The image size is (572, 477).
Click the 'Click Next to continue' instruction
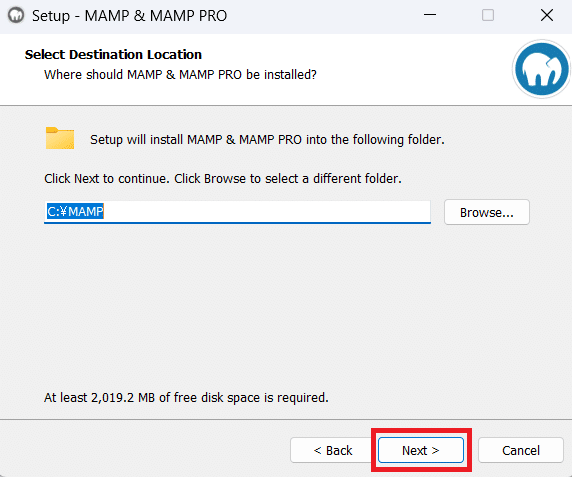[x=223, y=178]
